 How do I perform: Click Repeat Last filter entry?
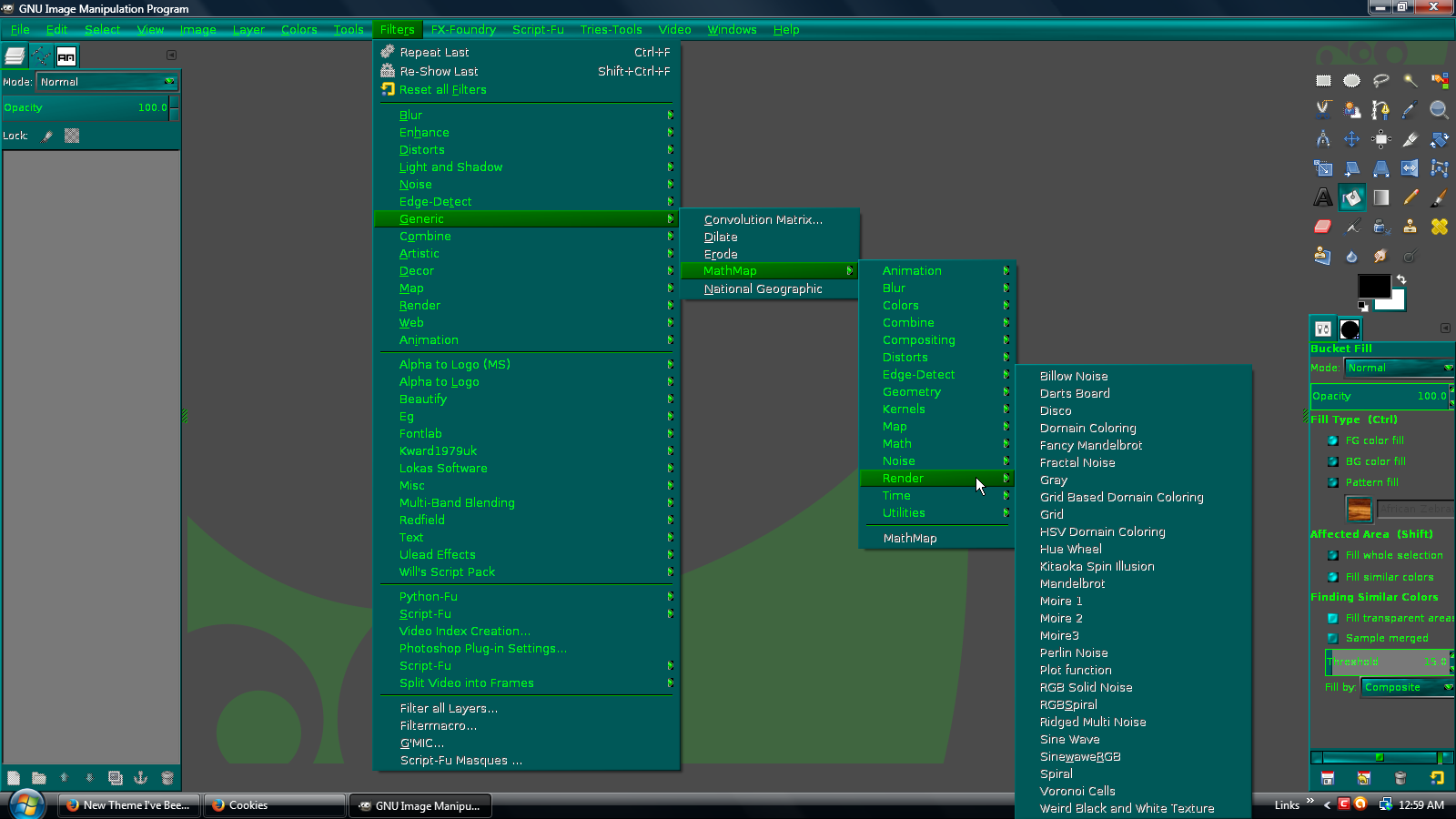coord(527,53)
